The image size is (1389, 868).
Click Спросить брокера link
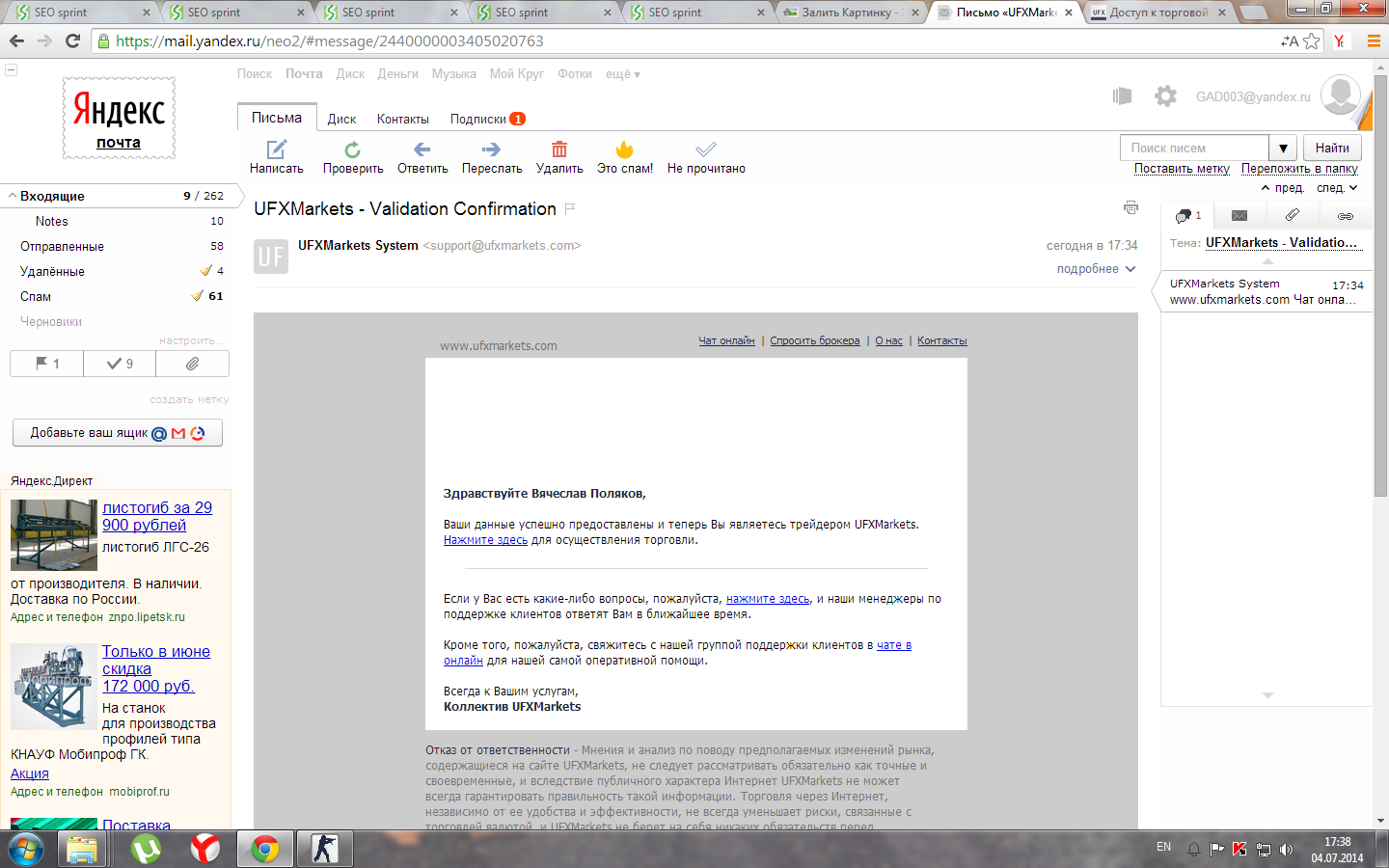[815, 341]
